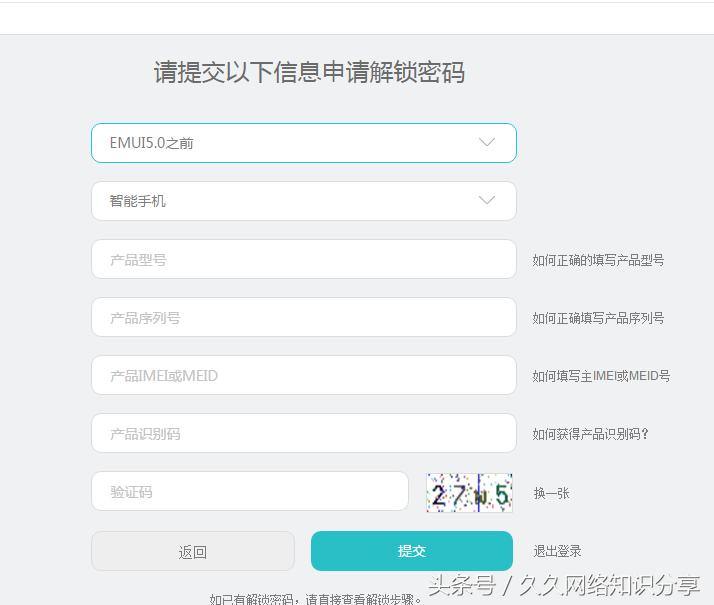Click the 产品IMEI或MEID input field
This screenshot has height=605, width=714.
[x=304, y=375]
